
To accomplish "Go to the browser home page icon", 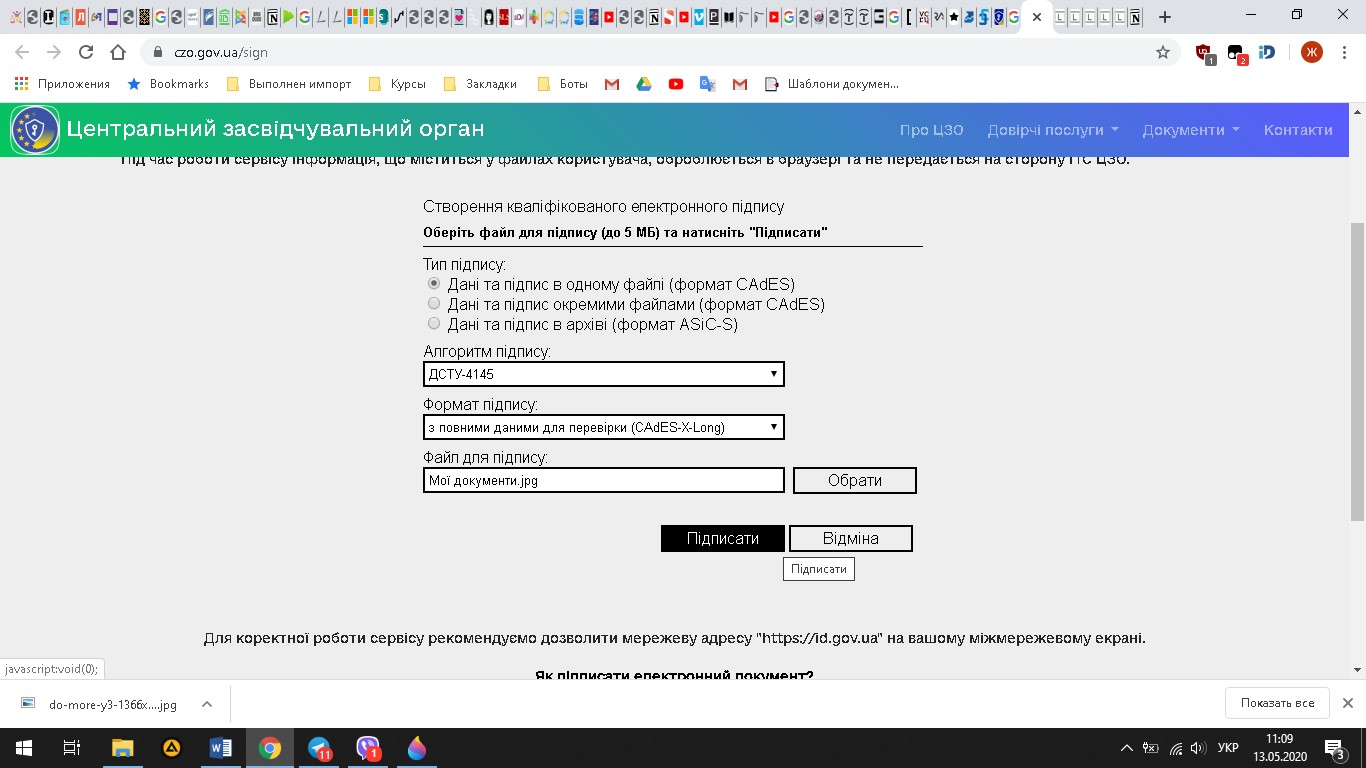I will point(118,52).
